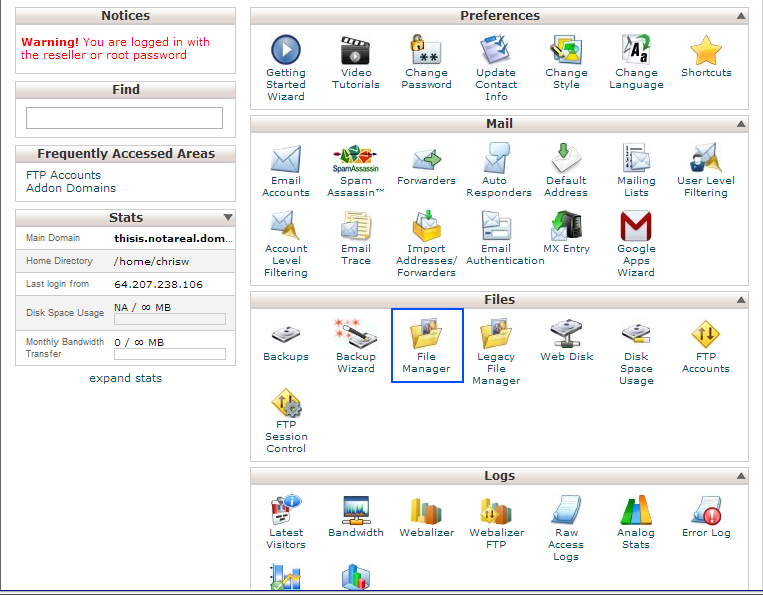Open the Email Trace tool

coord(356,238)
